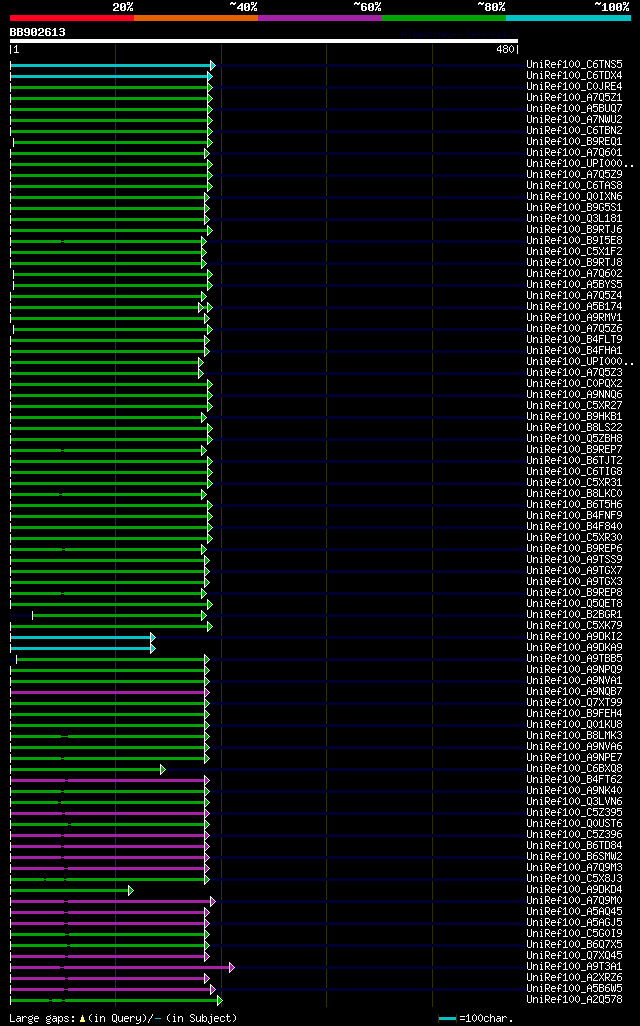
Task: Select hit label UniRef100_C5X8J3
Action: 575,878
